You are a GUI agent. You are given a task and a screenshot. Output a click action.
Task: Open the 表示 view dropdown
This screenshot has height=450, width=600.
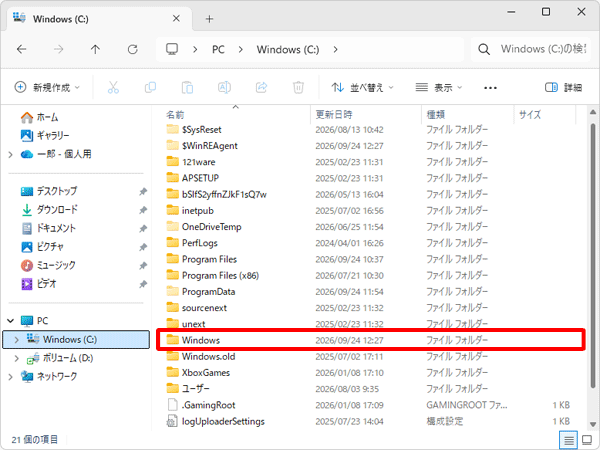click(439, 88)
